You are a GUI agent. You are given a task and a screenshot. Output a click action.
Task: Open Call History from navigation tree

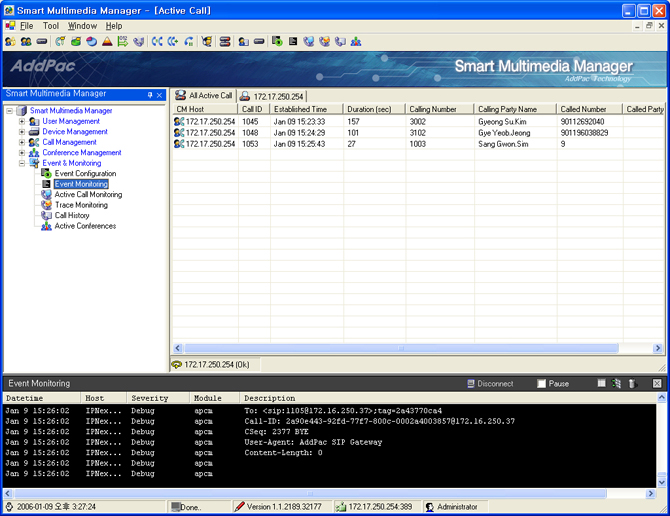coord(71,216)
